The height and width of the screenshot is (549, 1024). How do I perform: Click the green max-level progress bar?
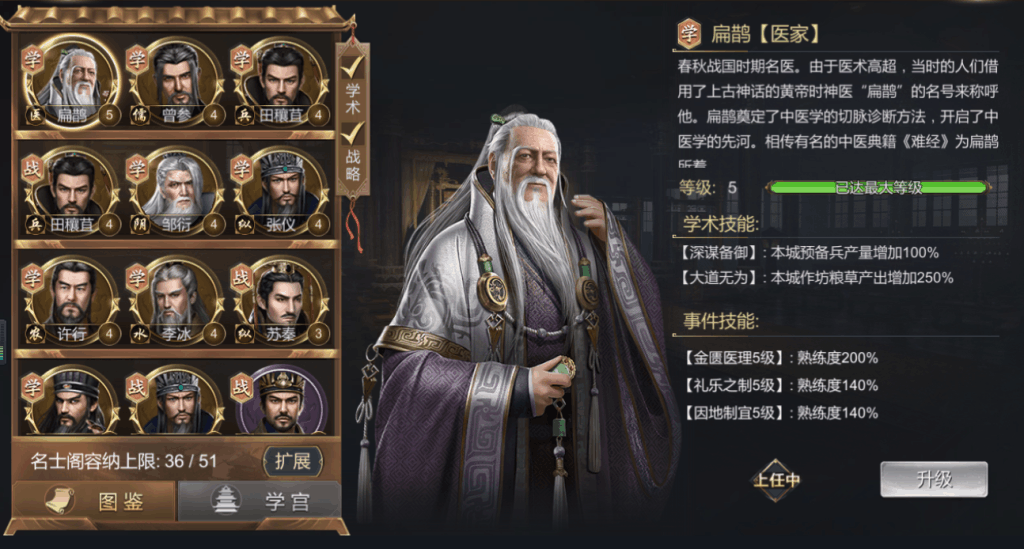coord(878,187)
